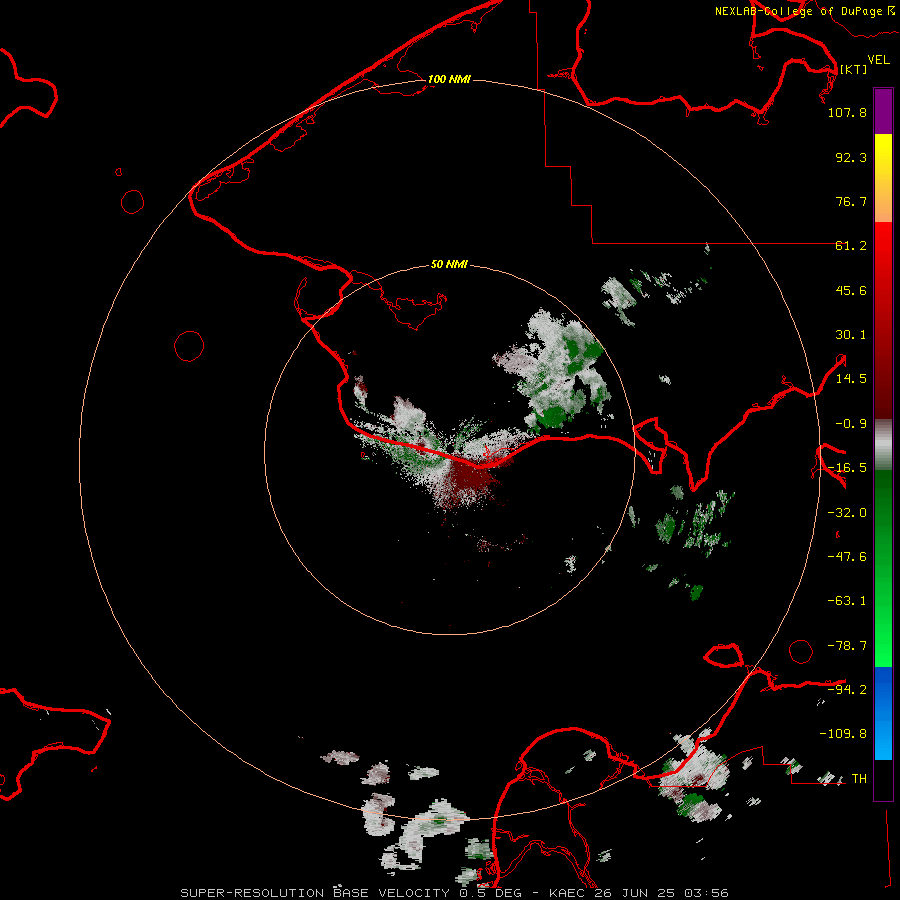Screen dimensions: 900x900
Task: Click the -109.8 legend value
Action: pyautogui.click(x=843, y=734)
